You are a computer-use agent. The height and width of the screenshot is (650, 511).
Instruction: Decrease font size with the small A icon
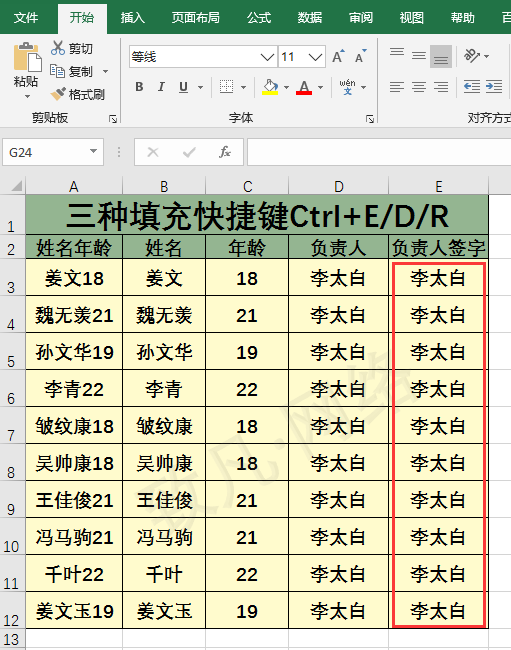(x=360, y=56)
